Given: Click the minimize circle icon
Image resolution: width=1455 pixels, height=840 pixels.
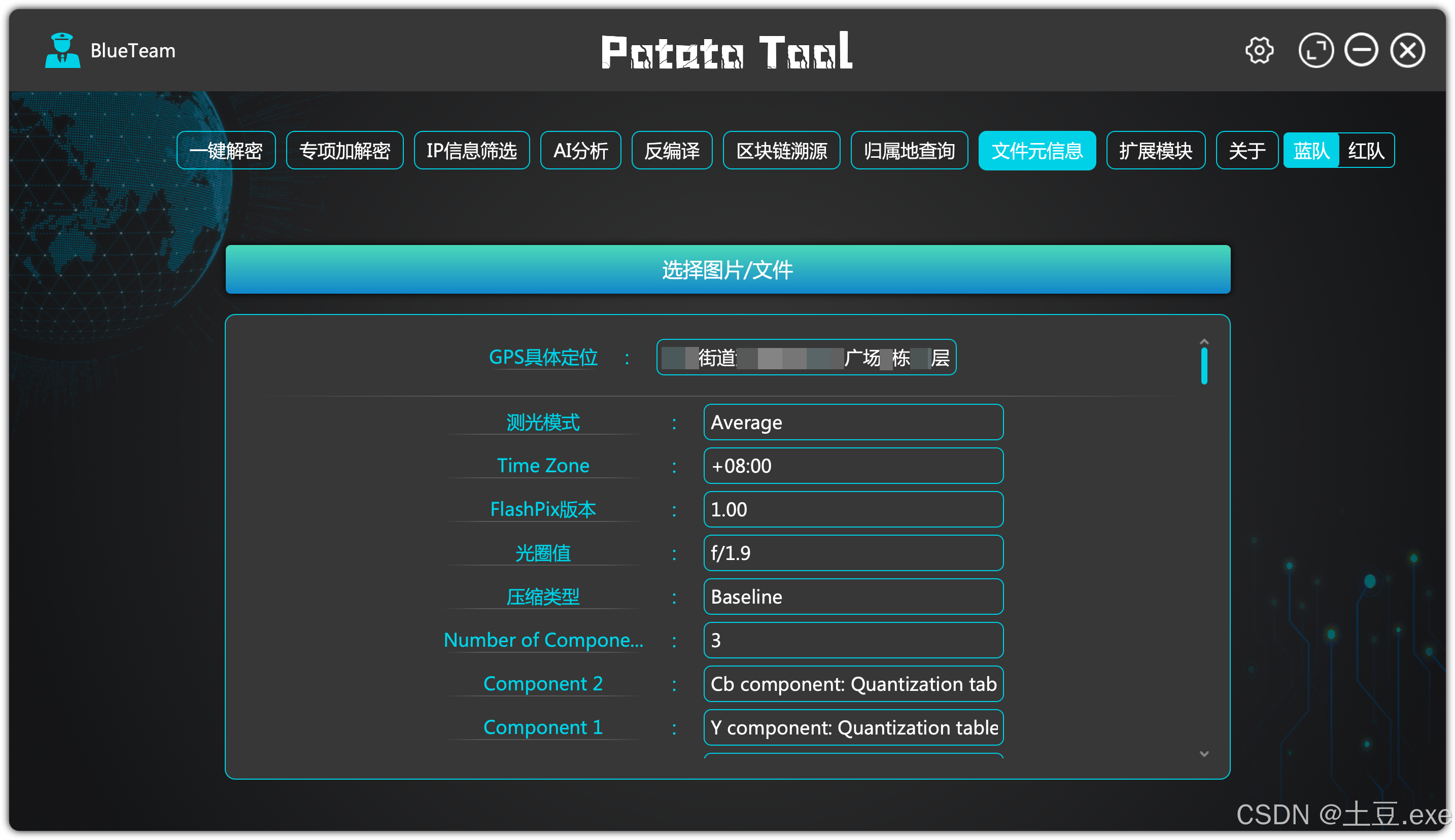Looking at the screenshot, I should pos(1361,51).
